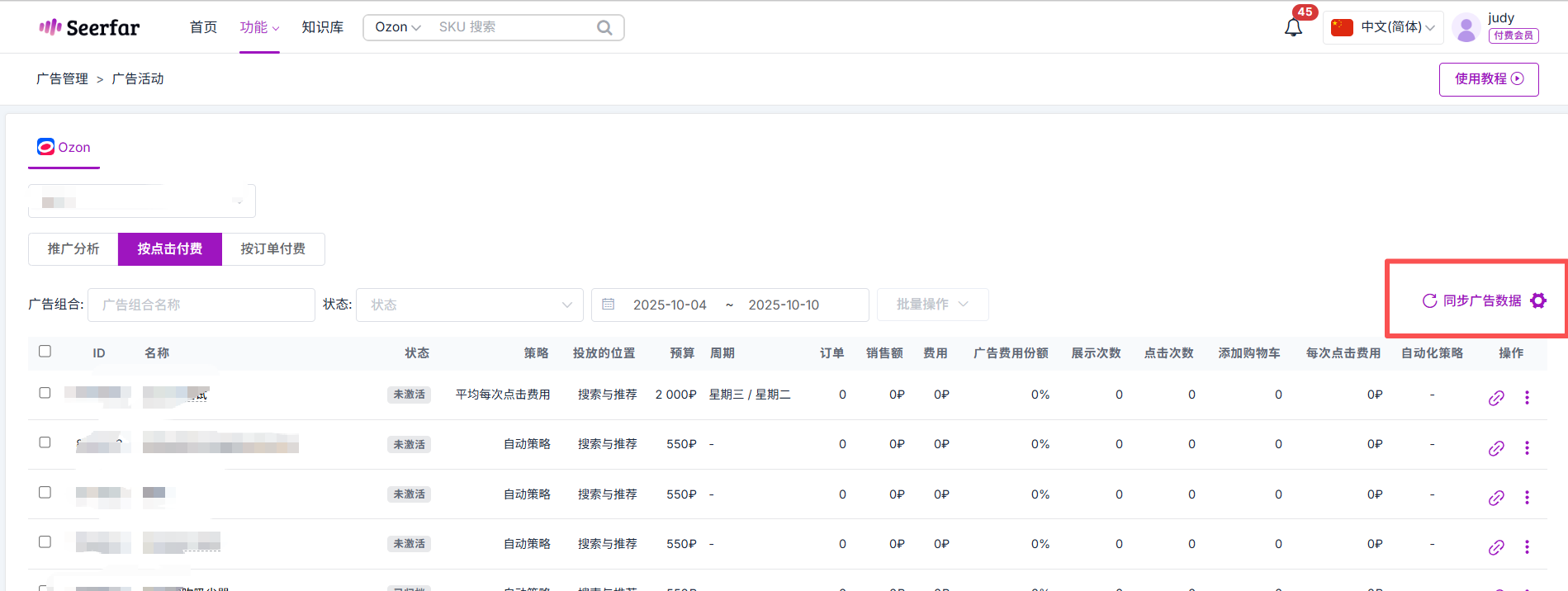
Task: Check the third campaign row checkbox
Action: click(x=45, y=492)
